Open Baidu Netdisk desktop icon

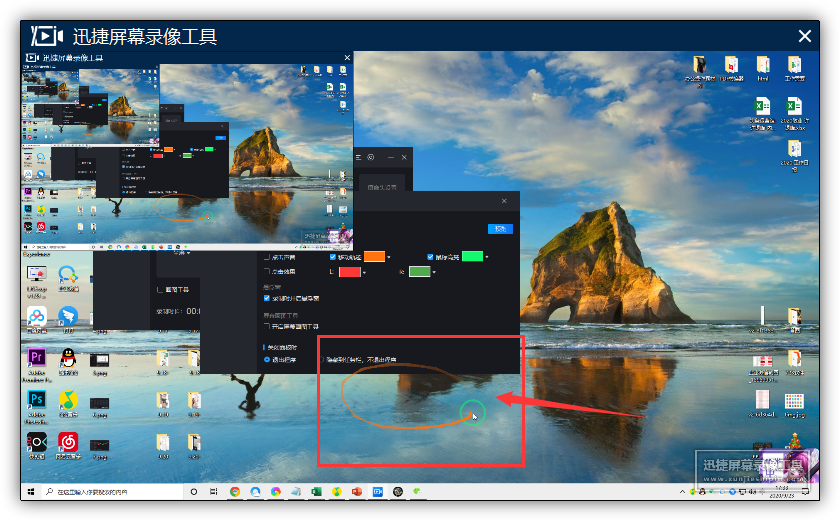point(36,317)
